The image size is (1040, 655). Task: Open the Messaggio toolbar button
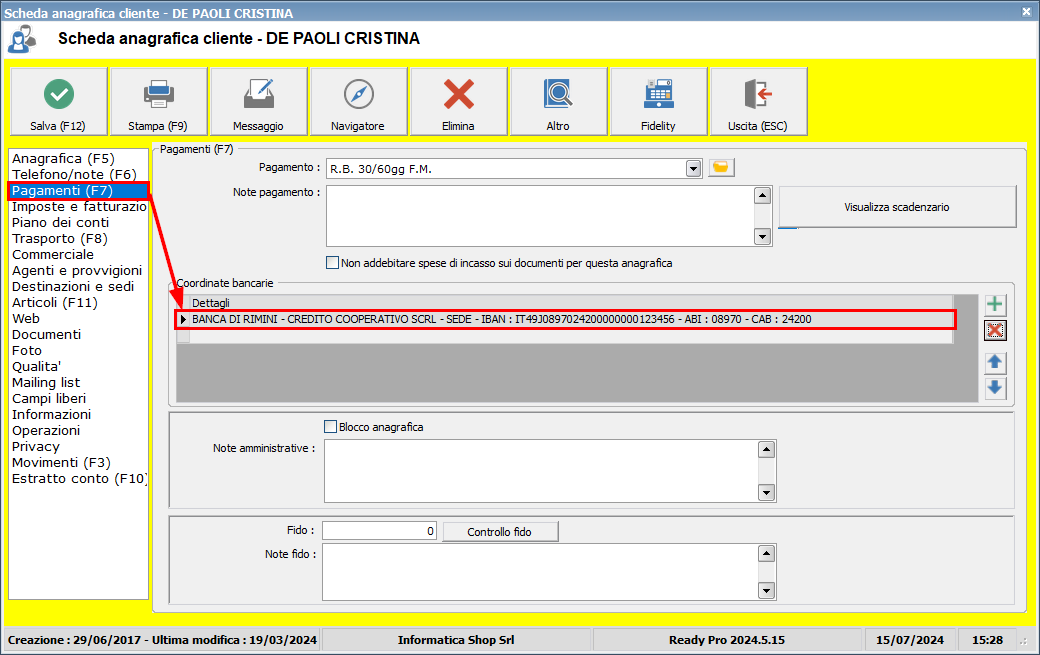click(259, 101)
